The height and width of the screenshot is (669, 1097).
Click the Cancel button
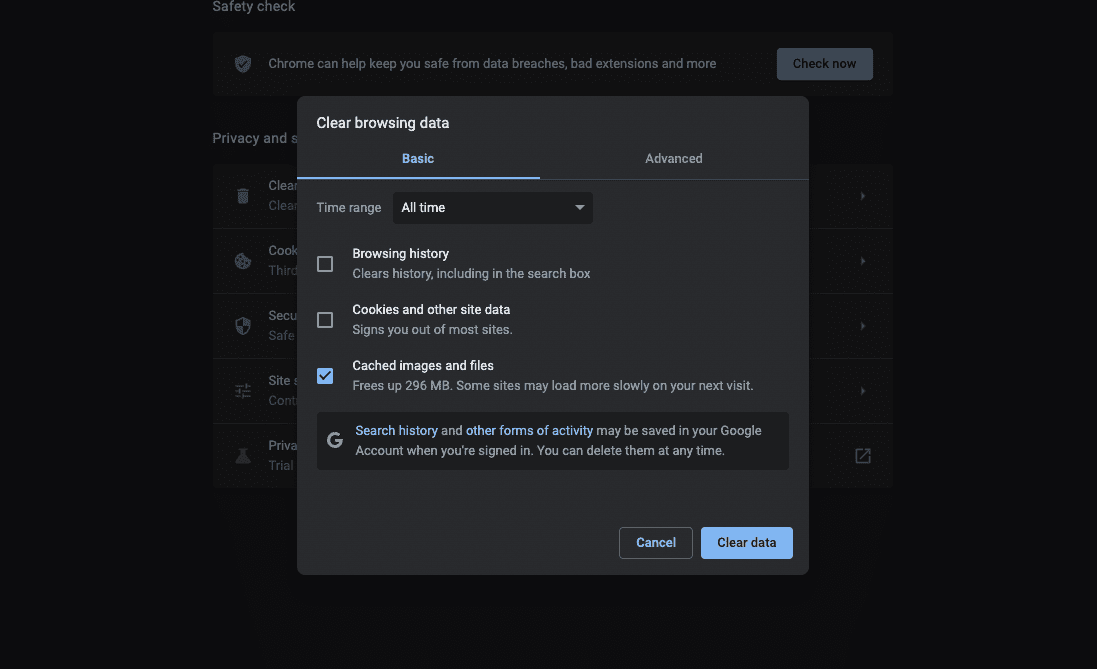coord(656,543)
